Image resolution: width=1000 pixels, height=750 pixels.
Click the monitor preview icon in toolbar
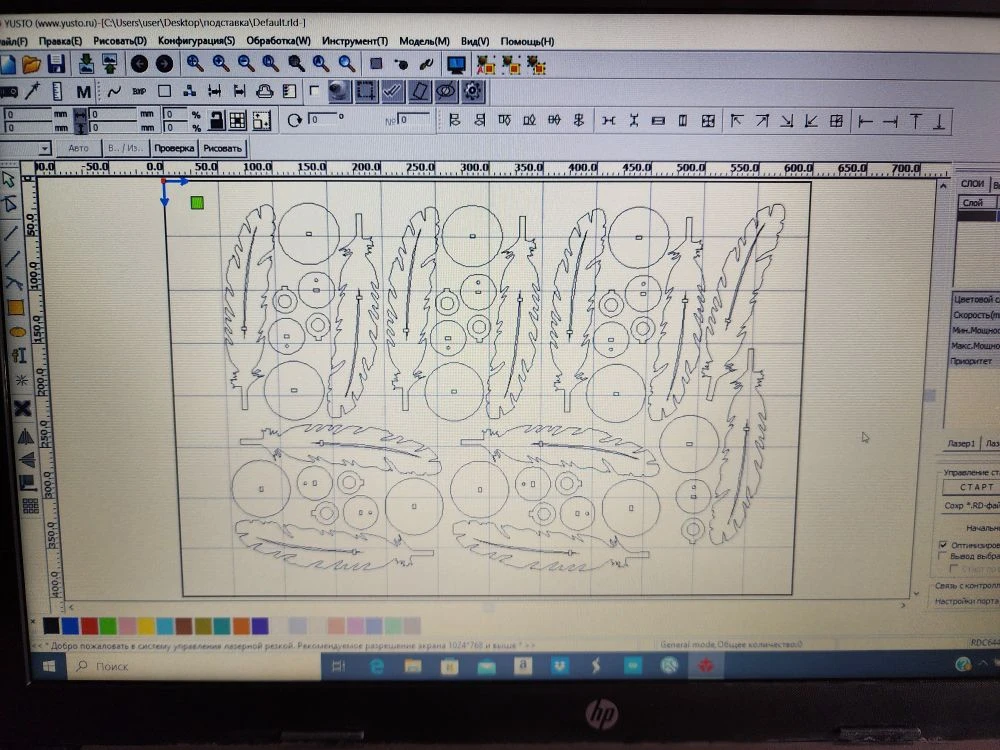(456, 65)
